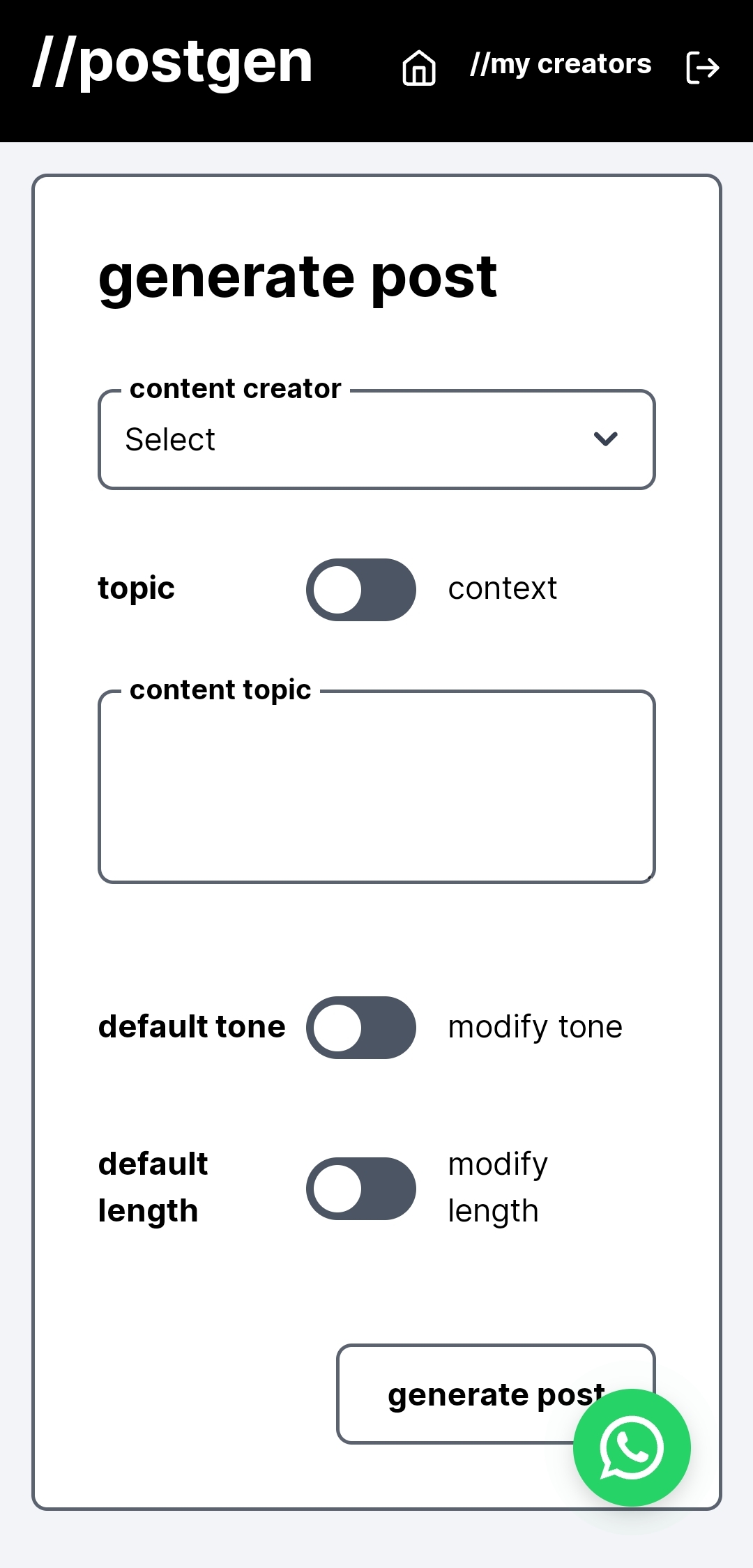
Task: Go to the home page icon
Action: [419, 68]
